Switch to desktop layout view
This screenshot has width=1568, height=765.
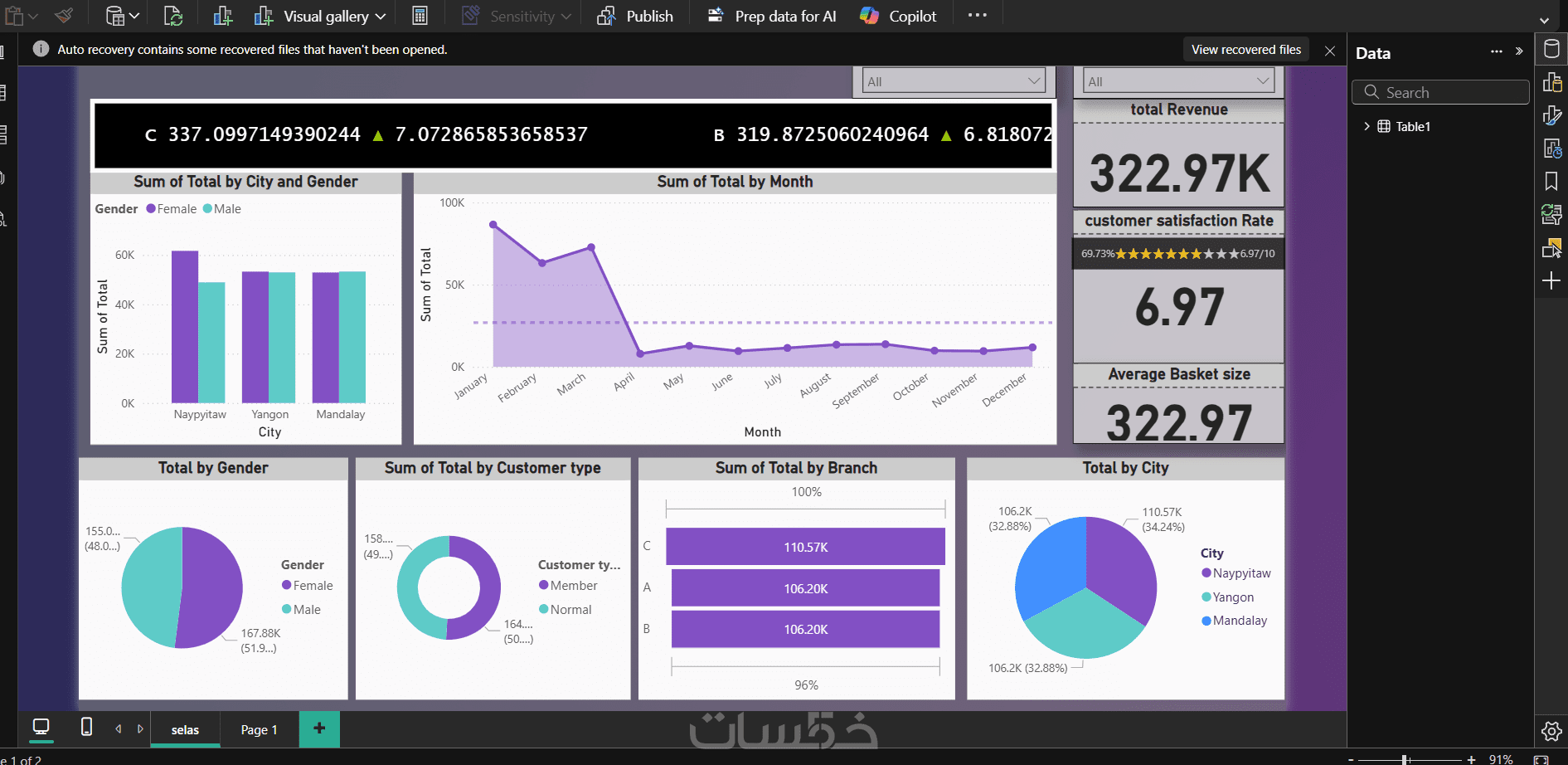41,727
